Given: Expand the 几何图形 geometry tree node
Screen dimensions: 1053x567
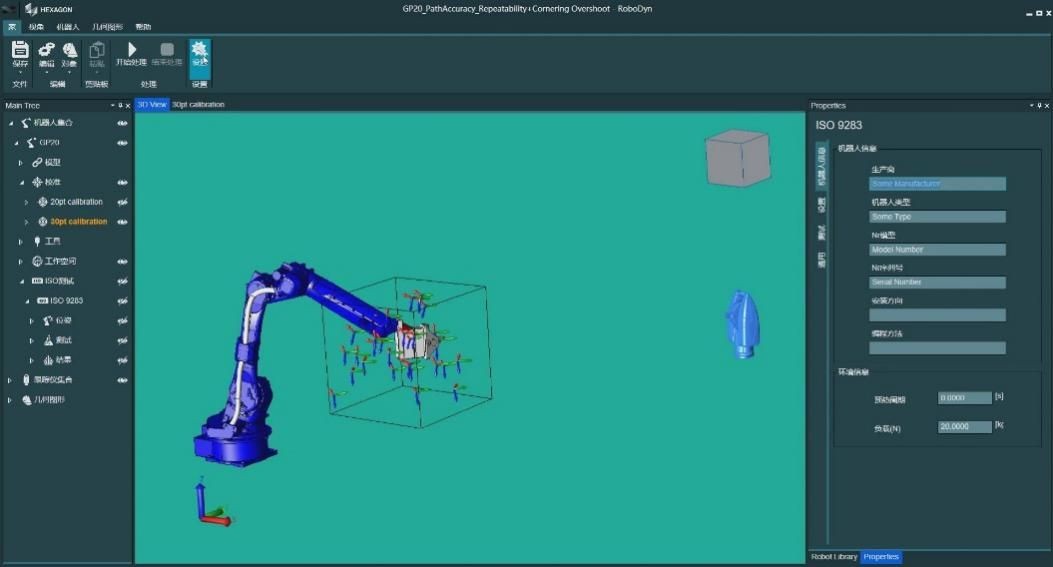Looking at the screenshot, I should [10, 400].
